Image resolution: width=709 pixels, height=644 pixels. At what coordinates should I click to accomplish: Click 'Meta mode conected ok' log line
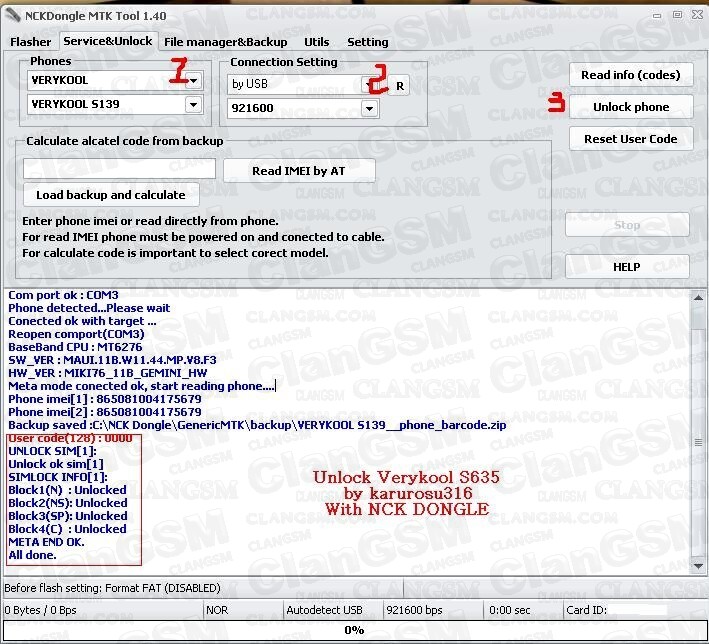coord(142,387)
